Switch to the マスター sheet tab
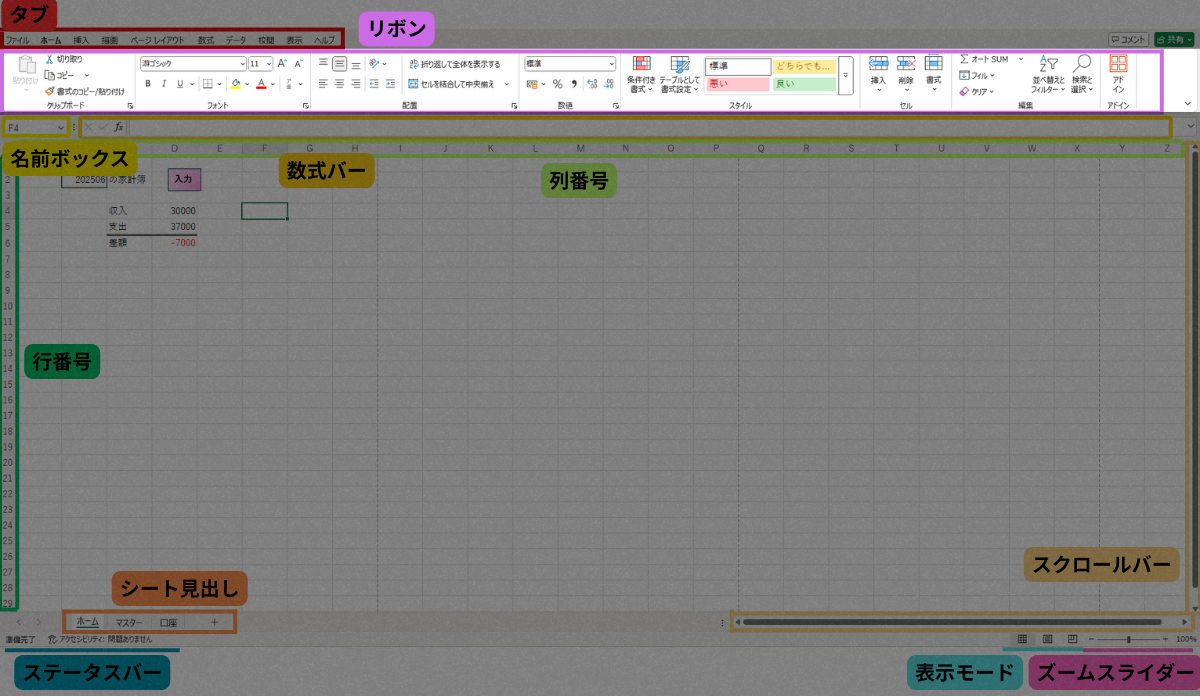1200x700 pixels. [x=129, y=622]
